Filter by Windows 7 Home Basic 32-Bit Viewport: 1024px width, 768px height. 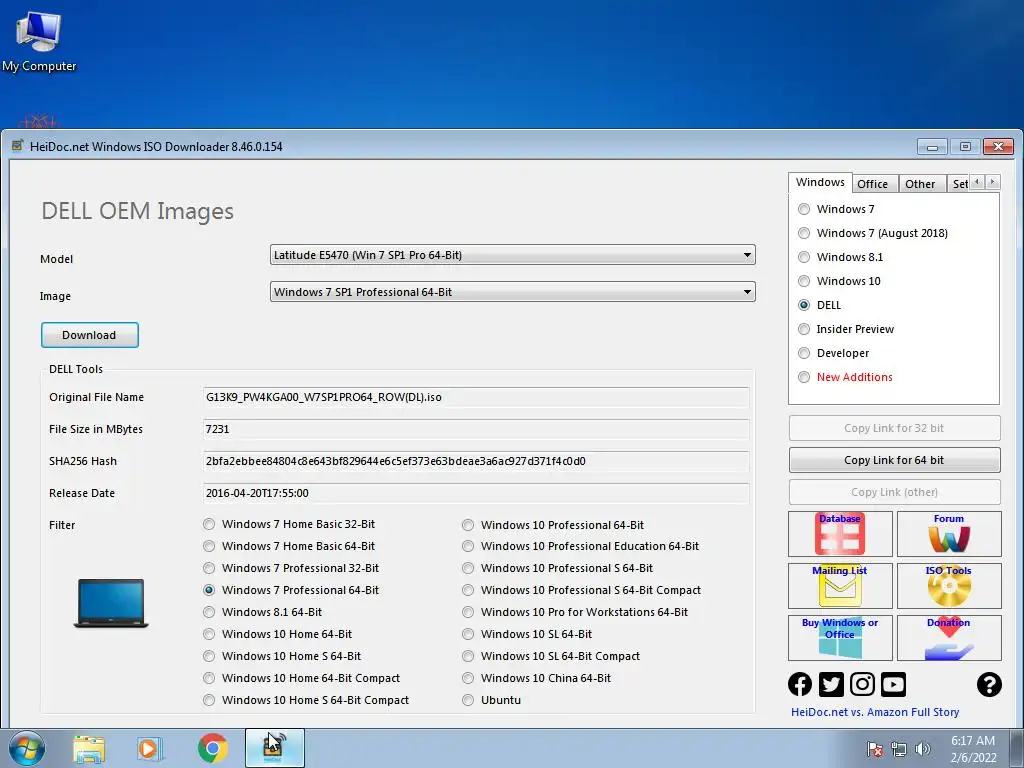[x=289, y=524]
